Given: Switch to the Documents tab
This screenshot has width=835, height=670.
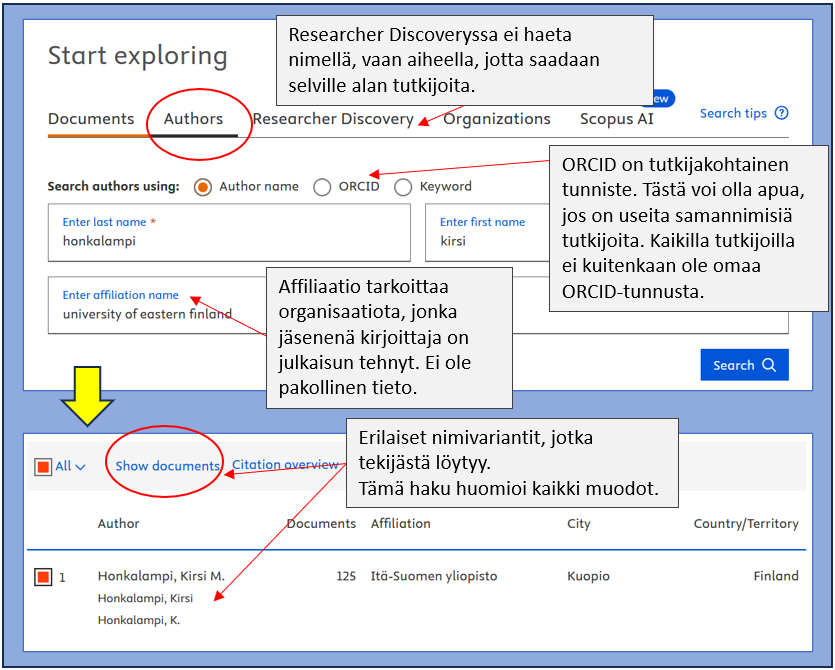Looking at the screenshot, I should point(91,119).
